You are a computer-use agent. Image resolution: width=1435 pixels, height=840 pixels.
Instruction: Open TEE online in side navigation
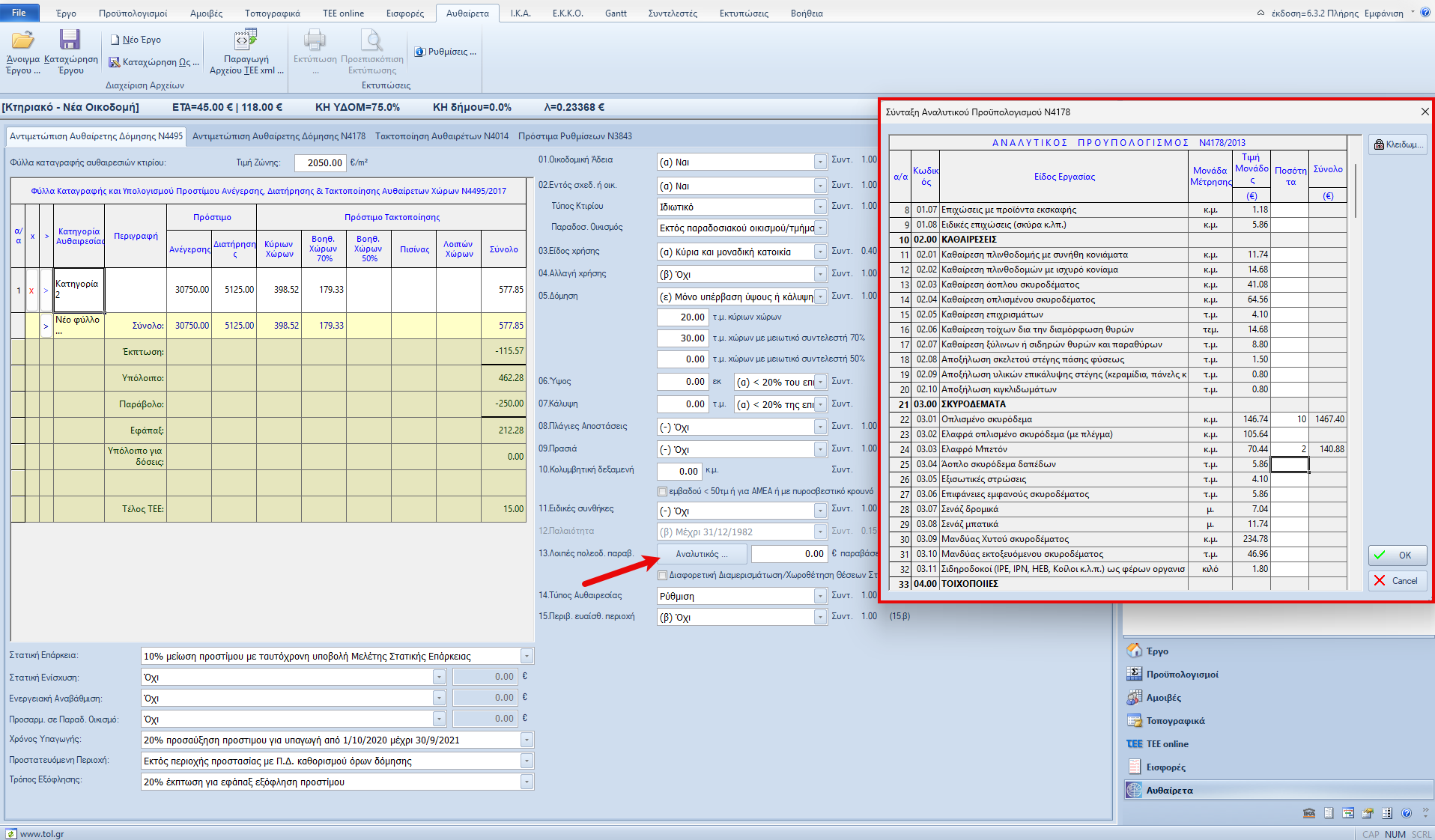point(1167,744)
